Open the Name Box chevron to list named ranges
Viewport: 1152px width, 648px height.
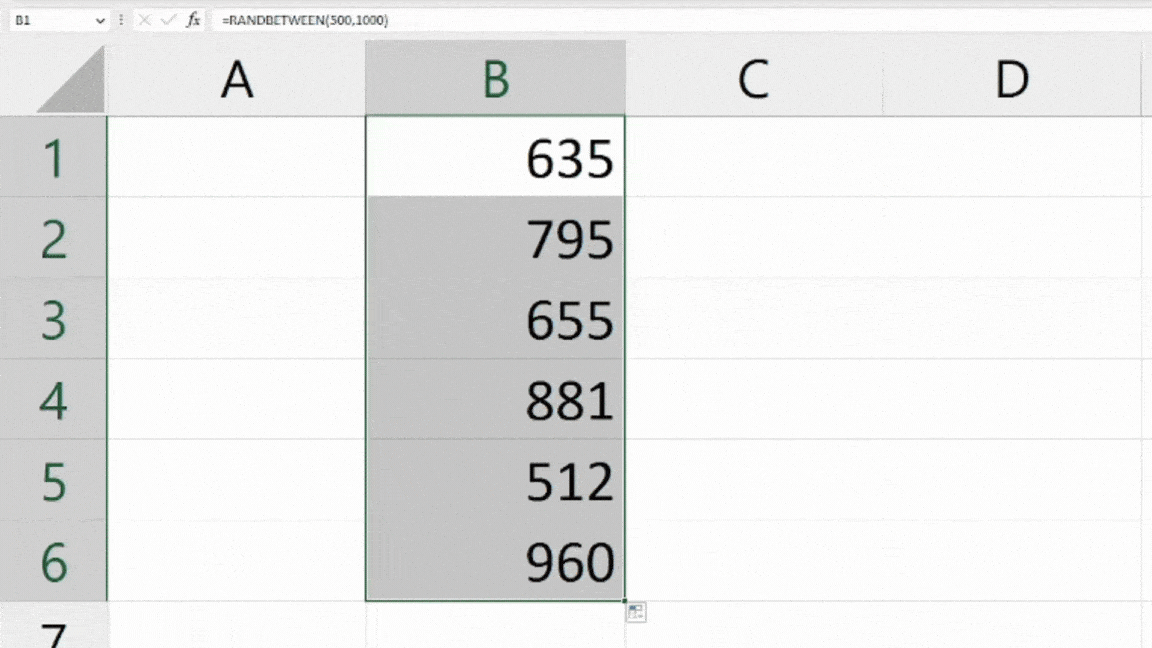98,20
